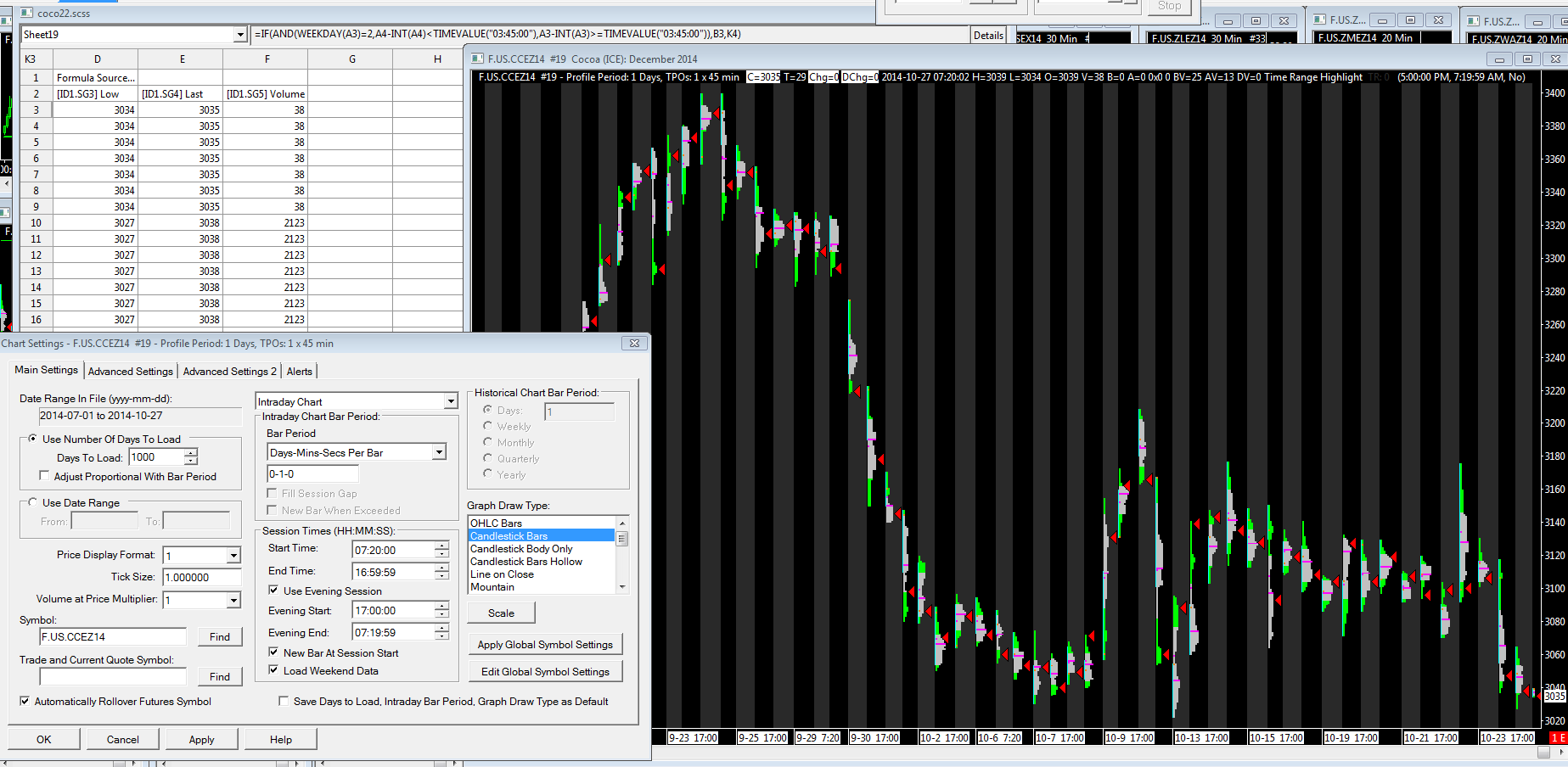Click the Symbol input field F.US.CCEZ14

[x=113, y=637]
